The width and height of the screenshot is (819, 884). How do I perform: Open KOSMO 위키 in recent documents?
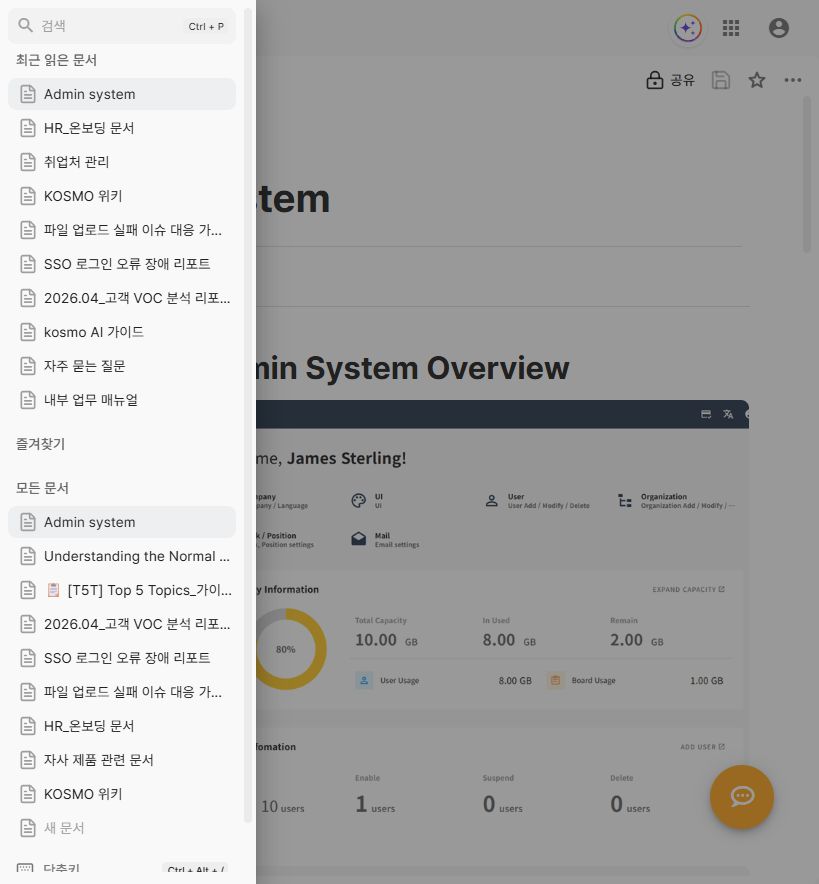[x=122, y=196]
